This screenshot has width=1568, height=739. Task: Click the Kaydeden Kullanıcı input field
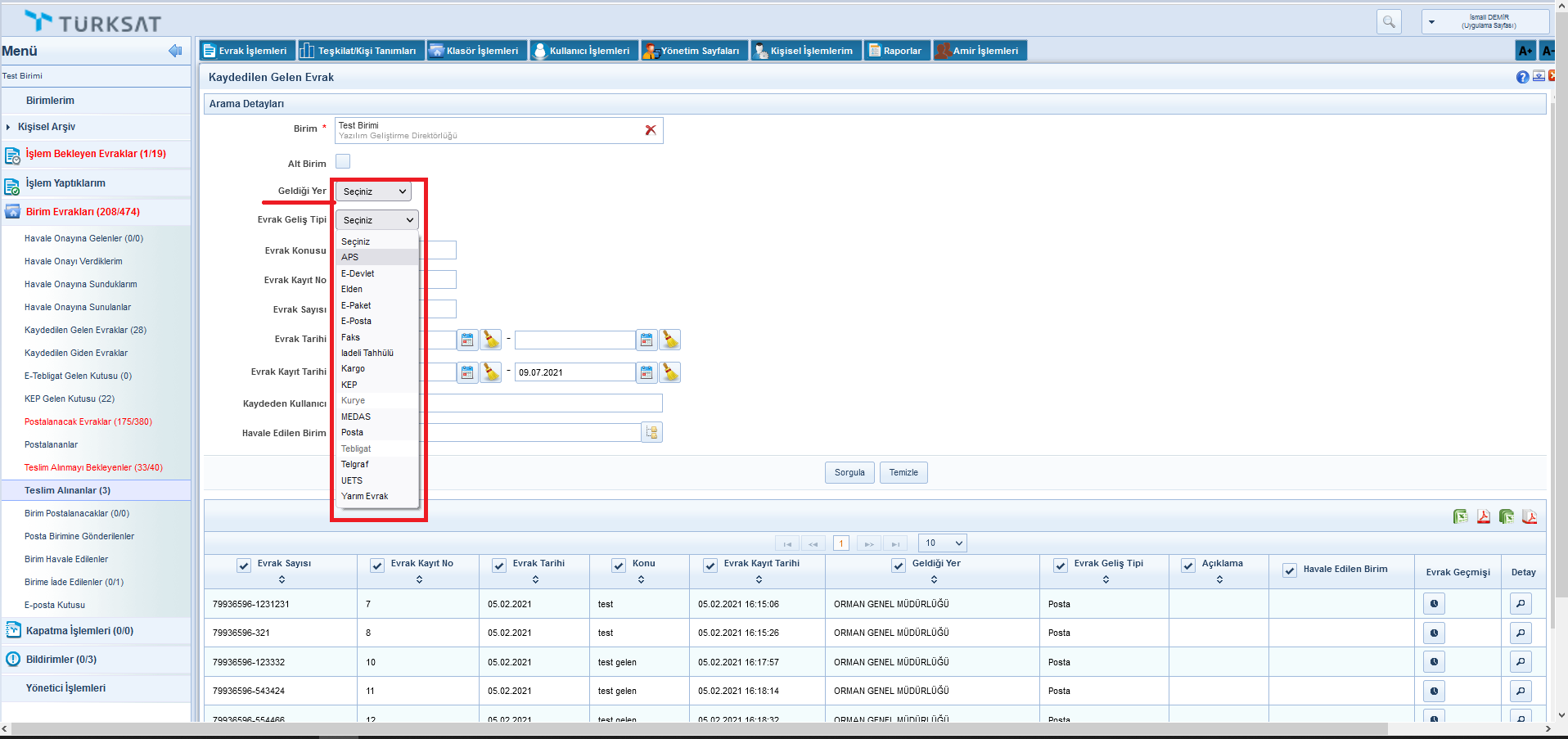544,403
